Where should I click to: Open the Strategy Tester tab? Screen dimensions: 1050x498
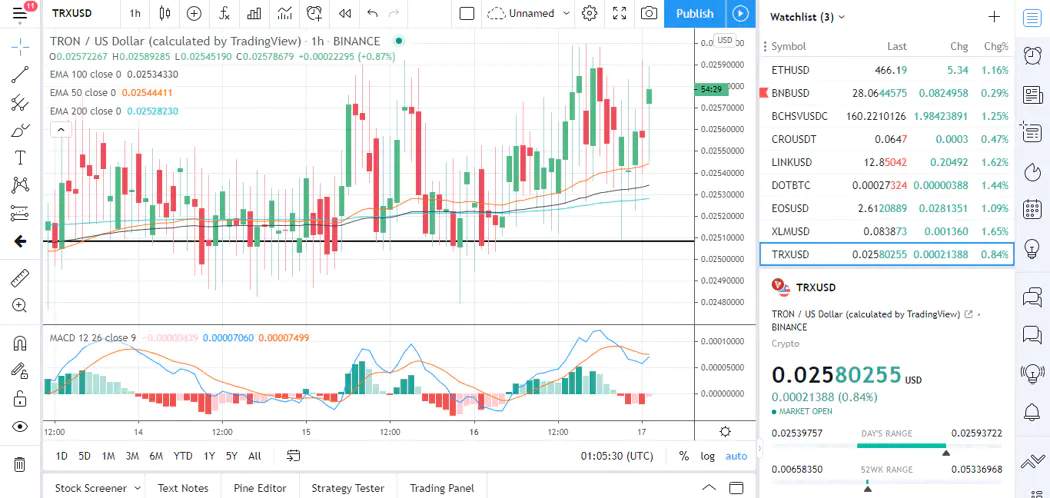[x=348, y=488]
